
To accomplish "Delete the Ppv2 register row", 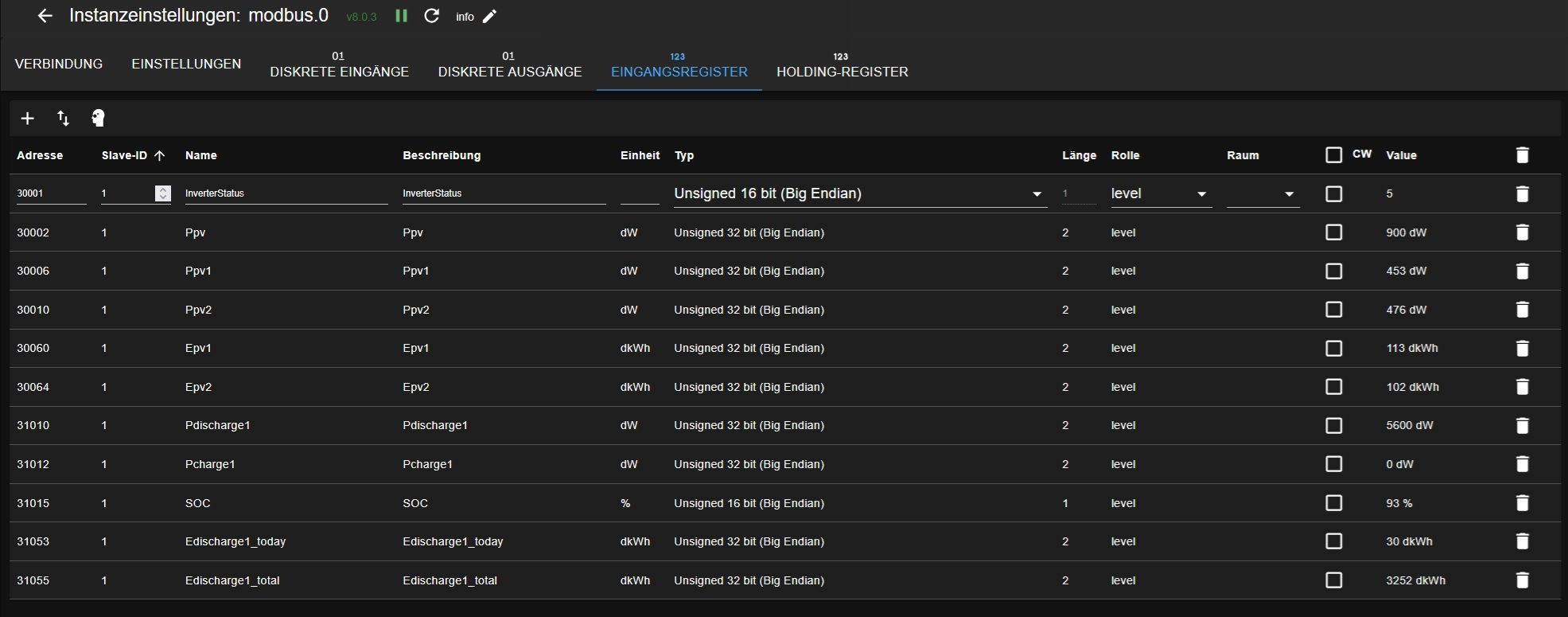I will pyautogui.click(x=1522, y=310).
